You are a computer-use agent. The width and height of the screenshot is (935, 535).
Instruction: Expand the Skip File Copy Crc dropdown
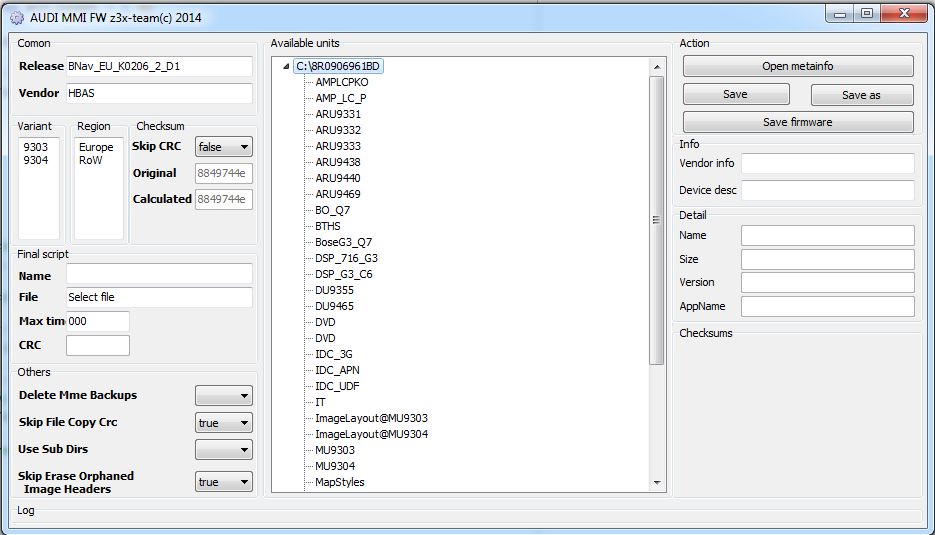(x=224, y=423)
